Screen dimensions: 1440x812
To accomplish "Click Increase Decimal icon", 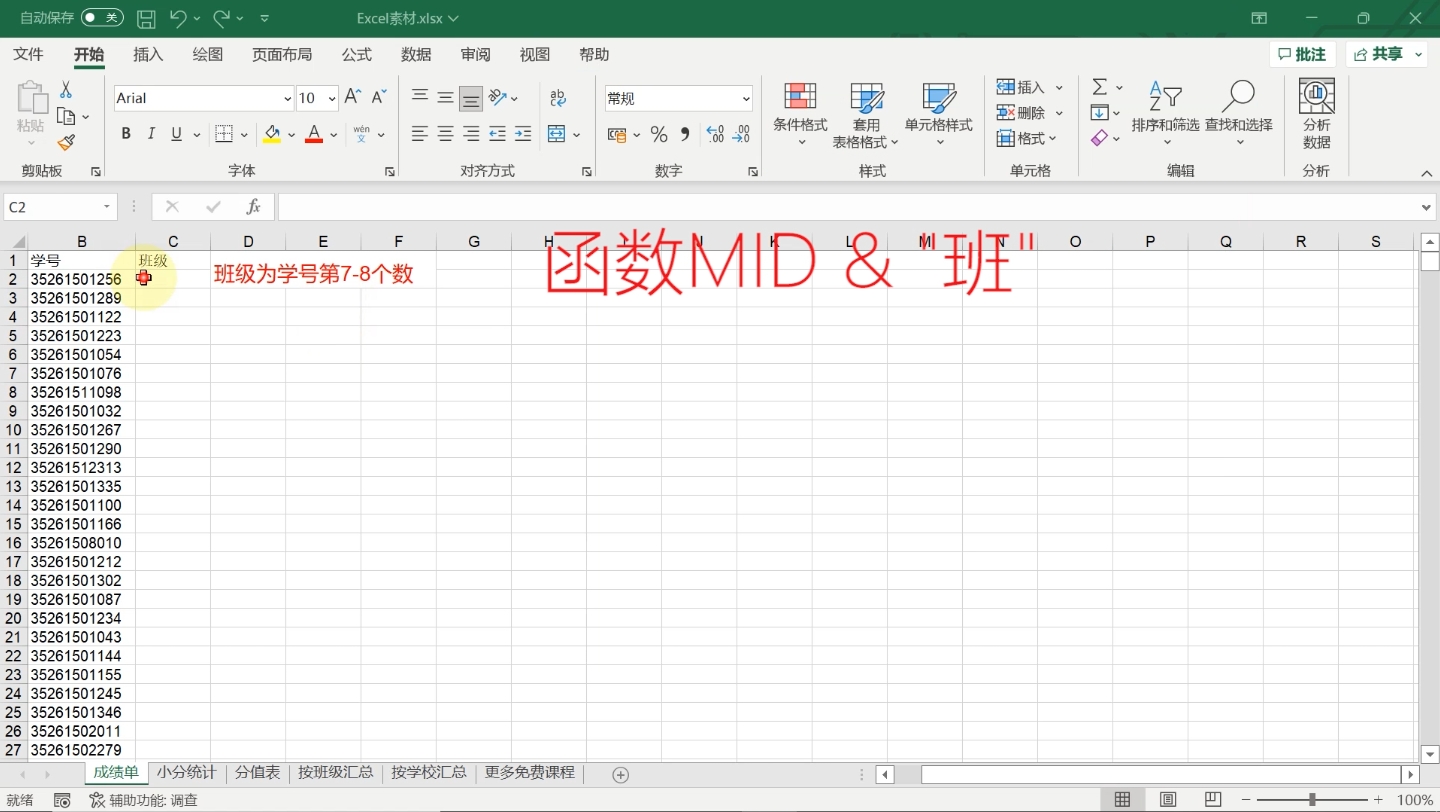I will point(715,134).
